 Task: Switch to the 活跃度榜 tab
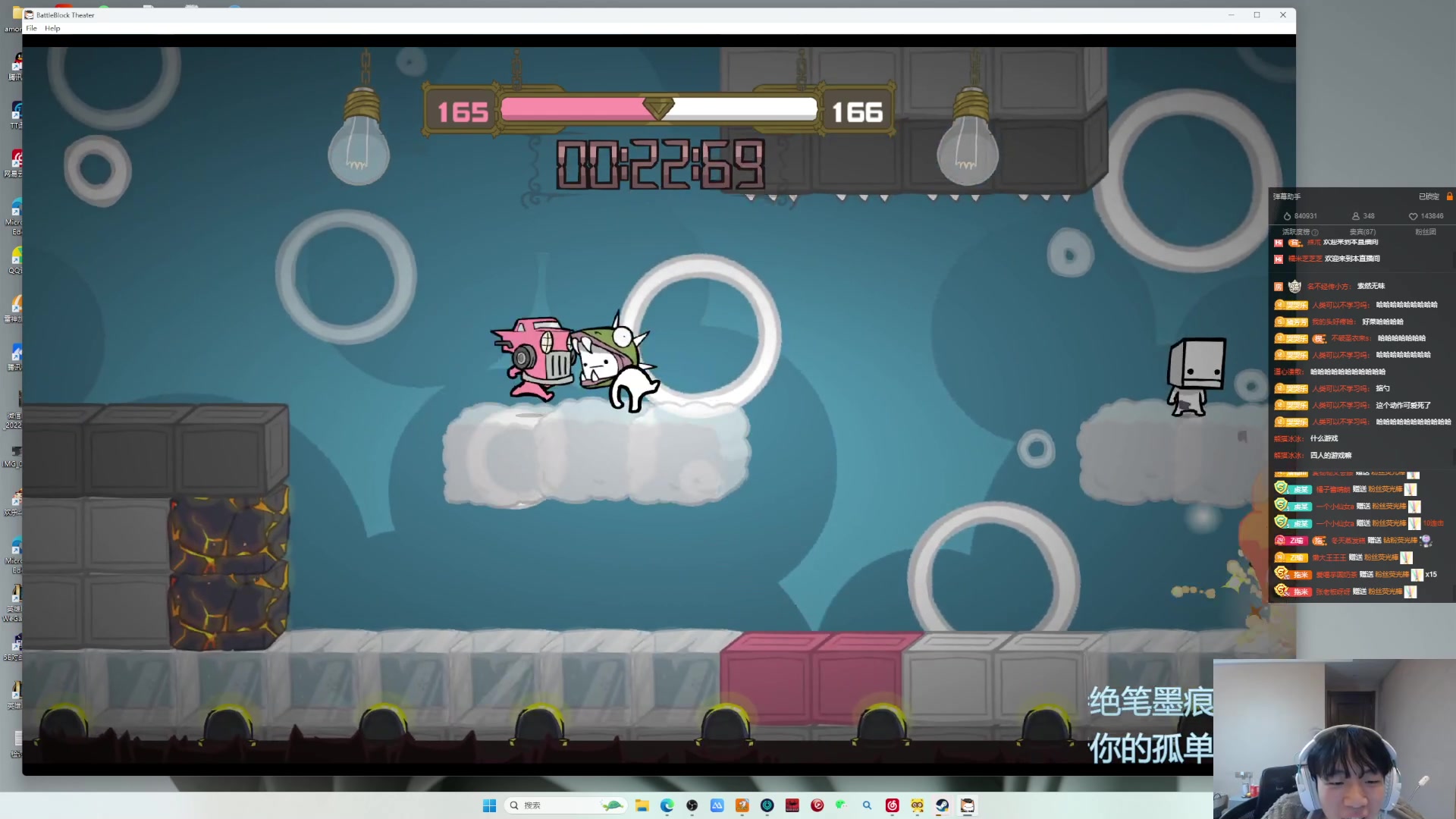click(1296, 232)
